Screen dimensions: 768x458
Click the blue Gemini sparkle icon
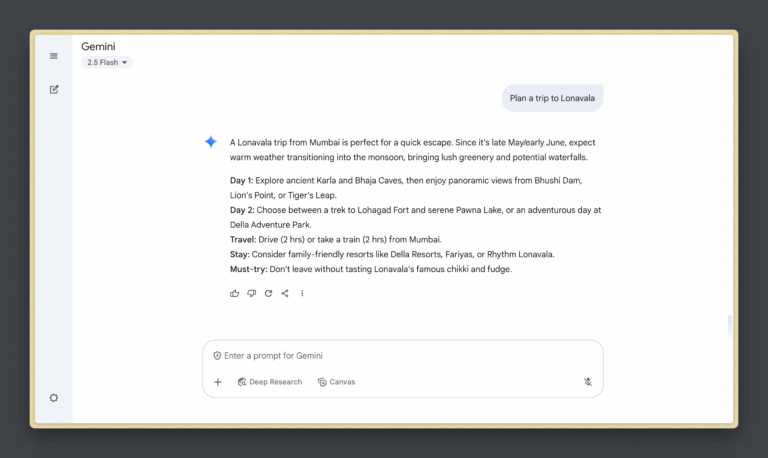(210, 142)
